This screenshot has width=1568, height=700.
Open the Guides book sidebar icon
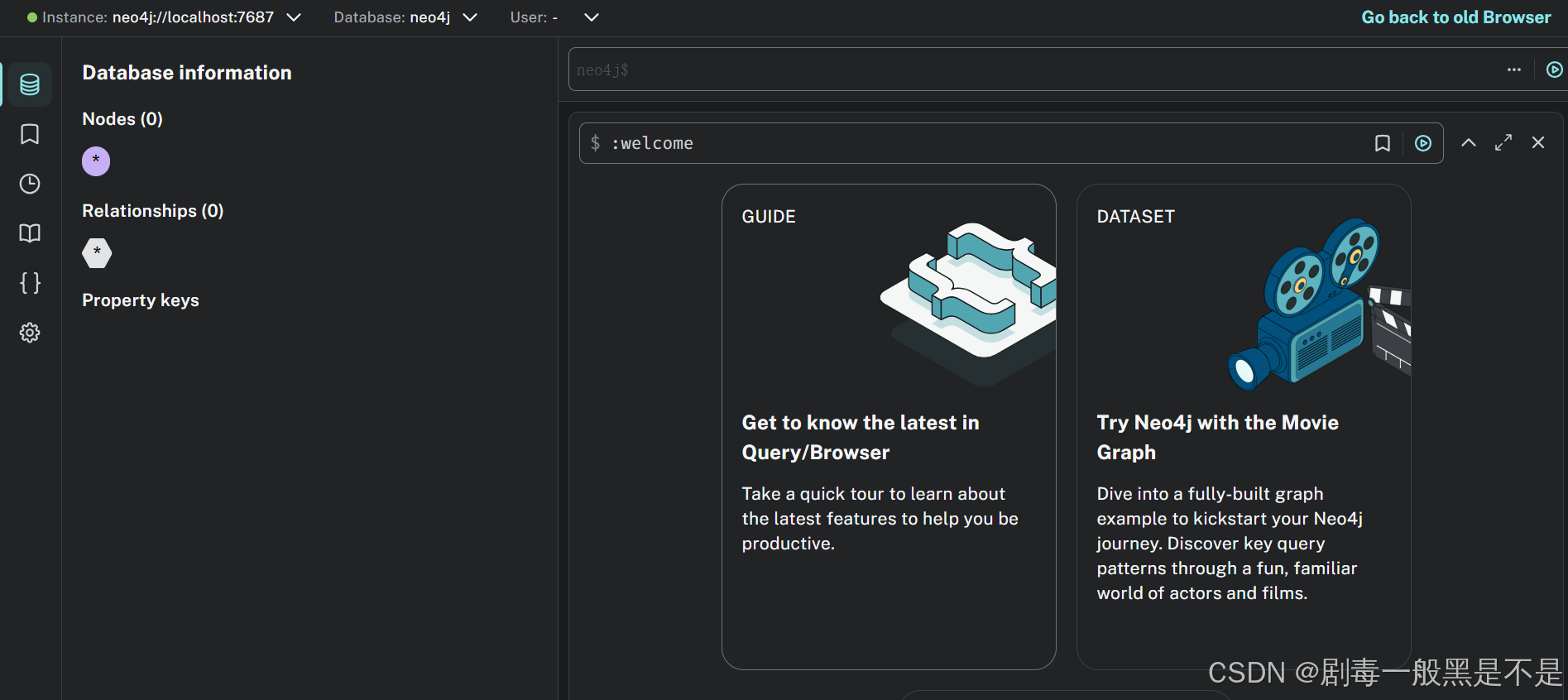30,233
